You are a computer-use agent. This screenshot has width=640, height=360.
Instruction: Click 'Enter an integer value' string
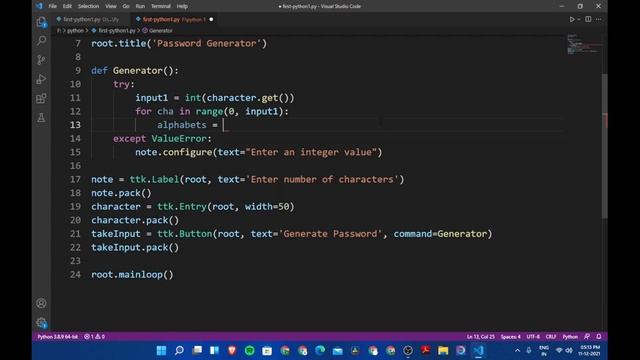[311, 152]
